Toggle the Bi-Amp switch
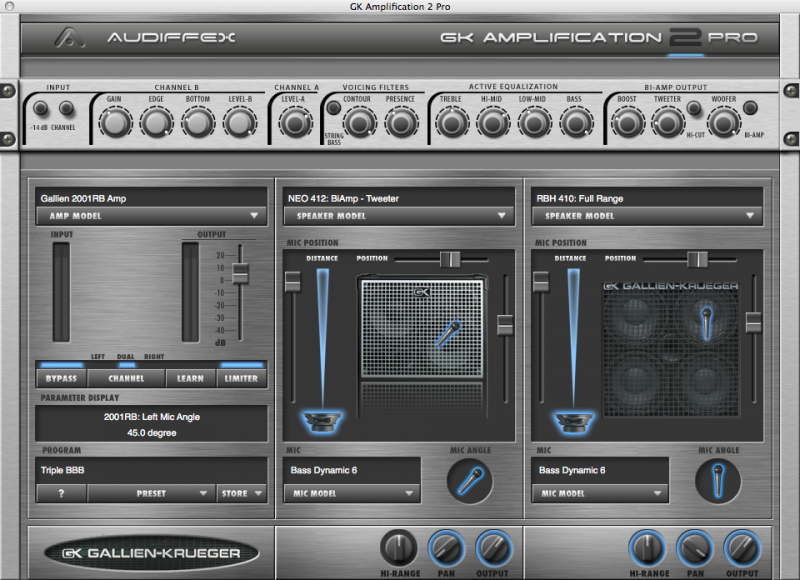Screen dimensions: 800x580 749,108
